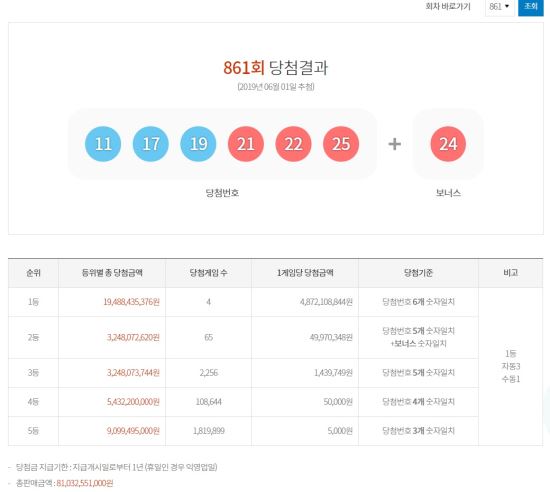This screenshot has height=492, width=550.
Task: Click the blue 조회 search button
Action: click(x=531, y=7)
